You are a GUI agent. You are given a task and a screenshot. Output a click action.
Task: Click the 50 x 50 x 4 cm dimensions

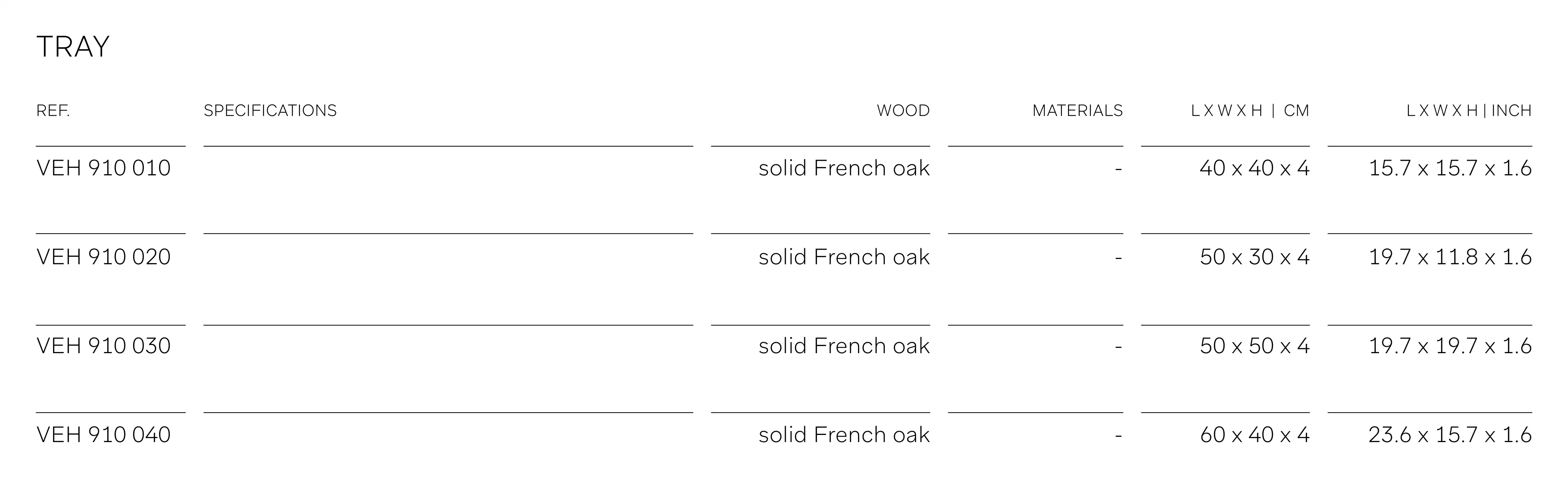click(1254, 345)
